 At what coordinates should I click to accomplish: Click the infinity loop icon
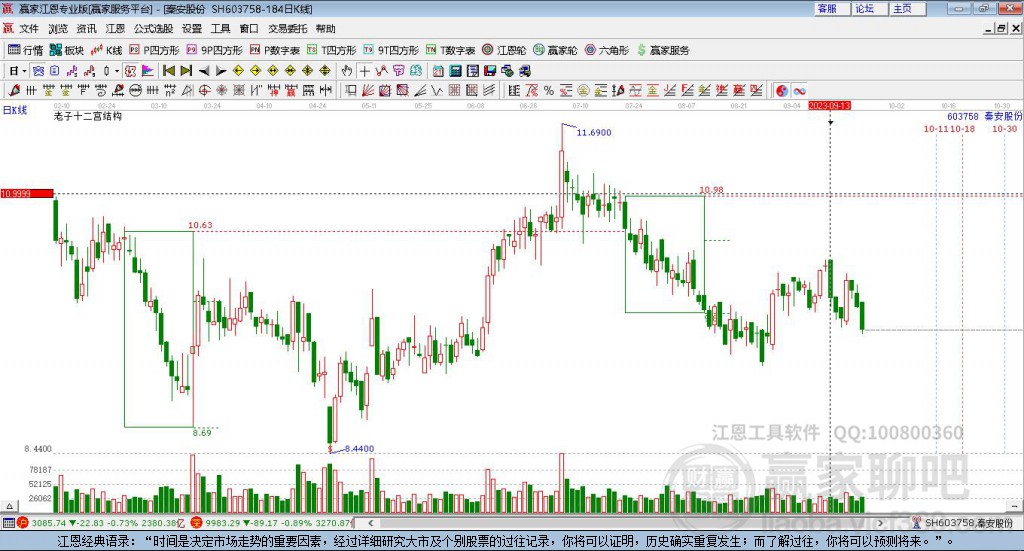(x=799, y=91)
